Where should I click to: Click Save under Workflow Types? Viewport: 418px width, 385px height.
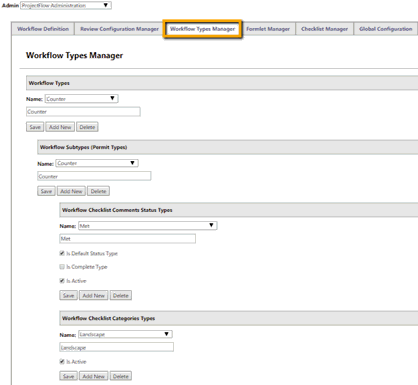click(35, 127)
